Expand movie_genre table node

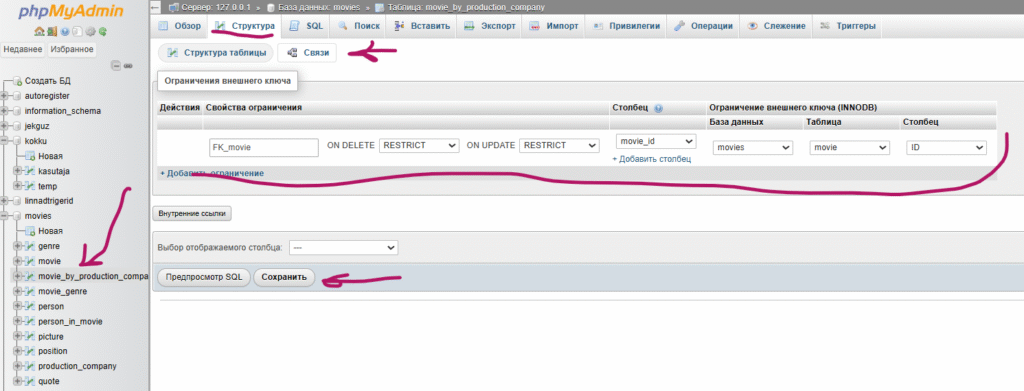18,291
